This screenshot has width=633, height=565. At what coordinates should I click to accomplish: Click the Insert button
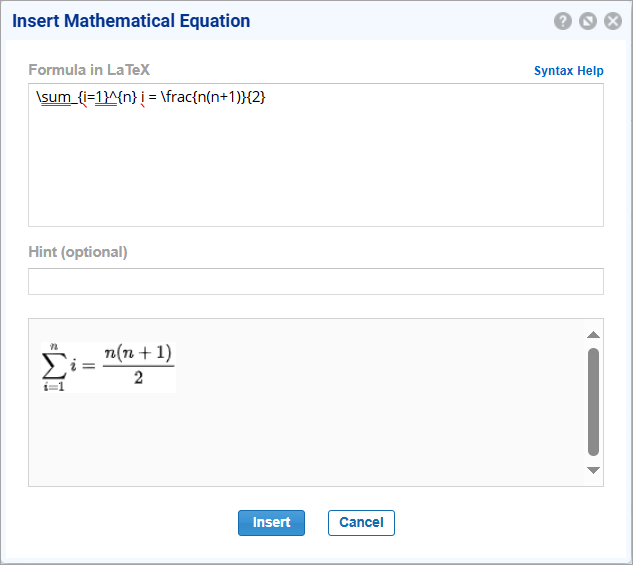coord(271,523)
